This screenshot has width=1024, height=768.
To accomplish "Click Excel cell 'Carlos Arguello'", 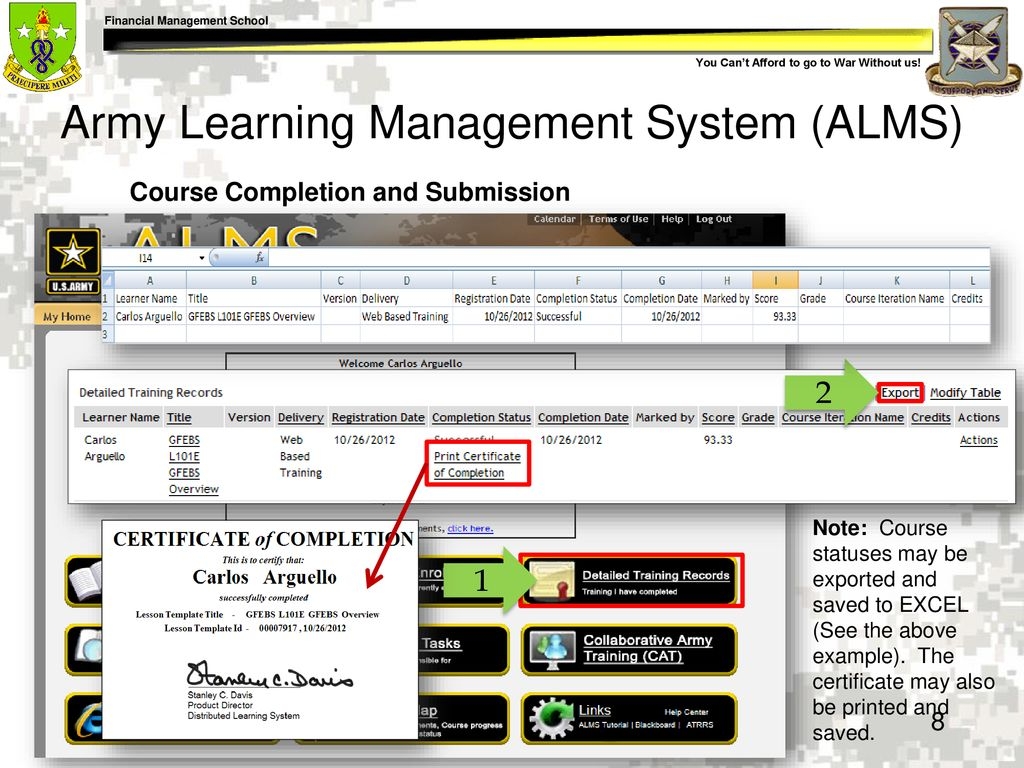I will 150,316.
